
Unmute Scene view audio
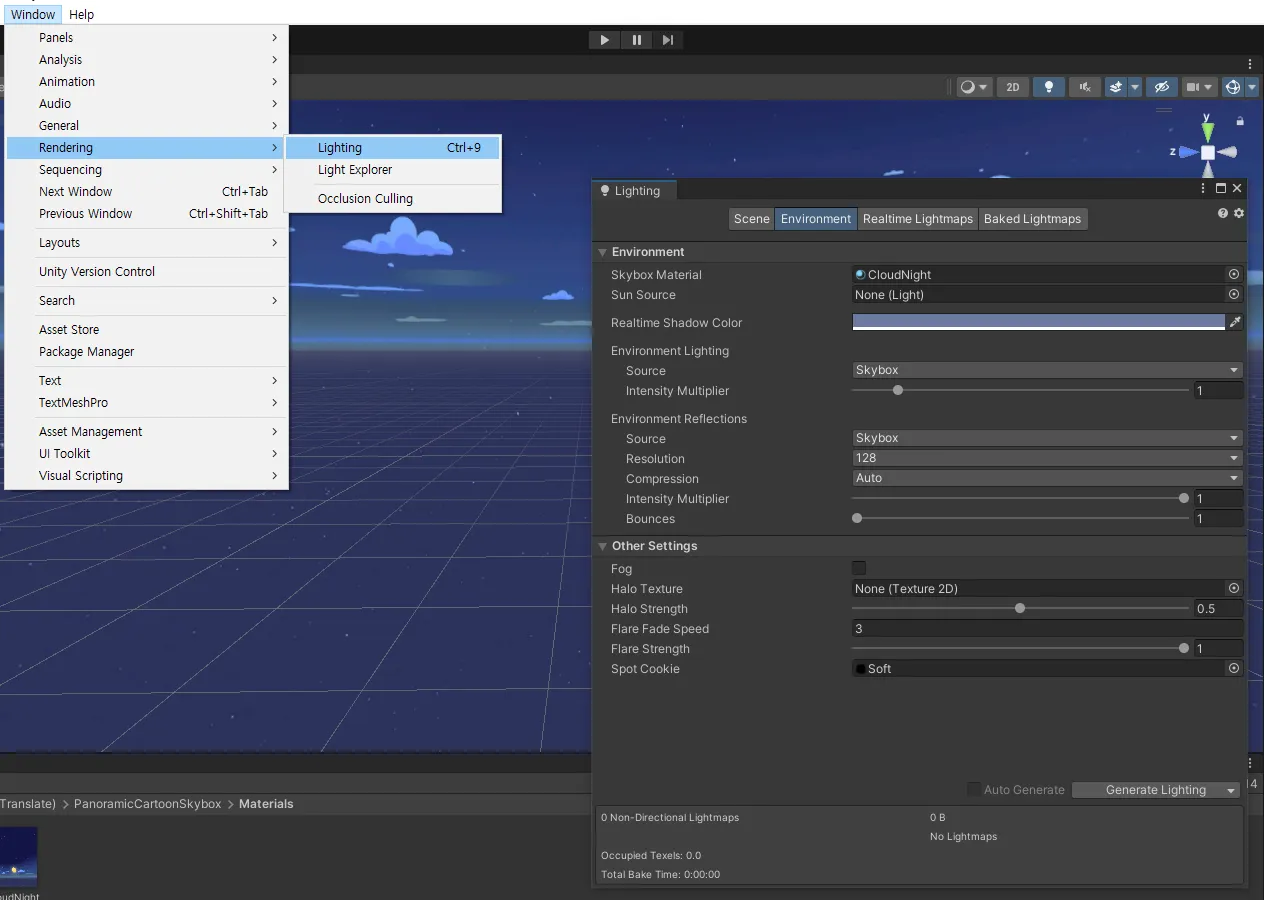(x=1084, y=87)
